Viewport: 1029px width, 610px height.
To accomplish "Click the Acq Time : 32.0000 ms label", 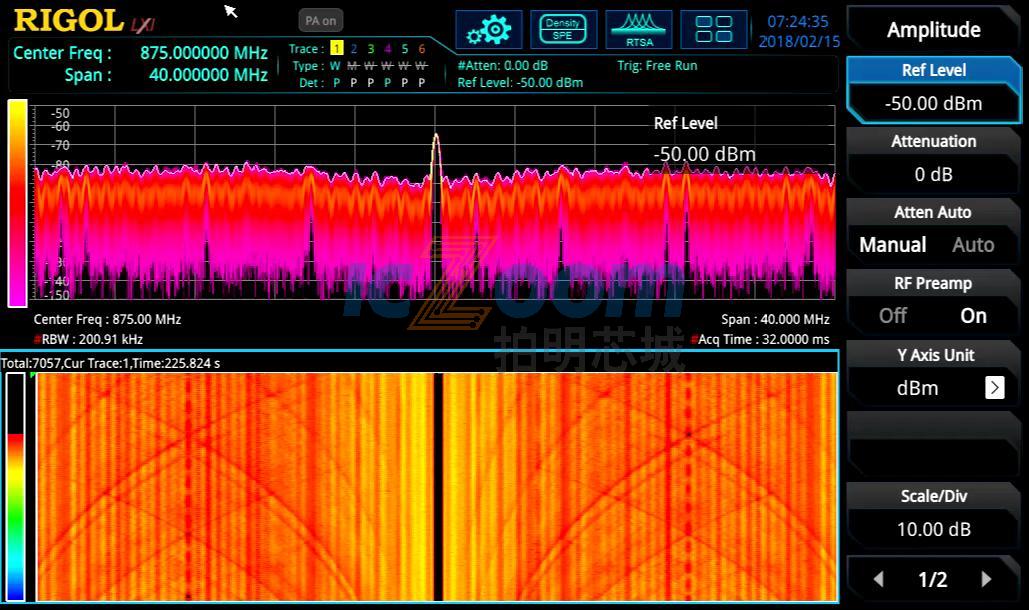I will click(x=760, y=339).
